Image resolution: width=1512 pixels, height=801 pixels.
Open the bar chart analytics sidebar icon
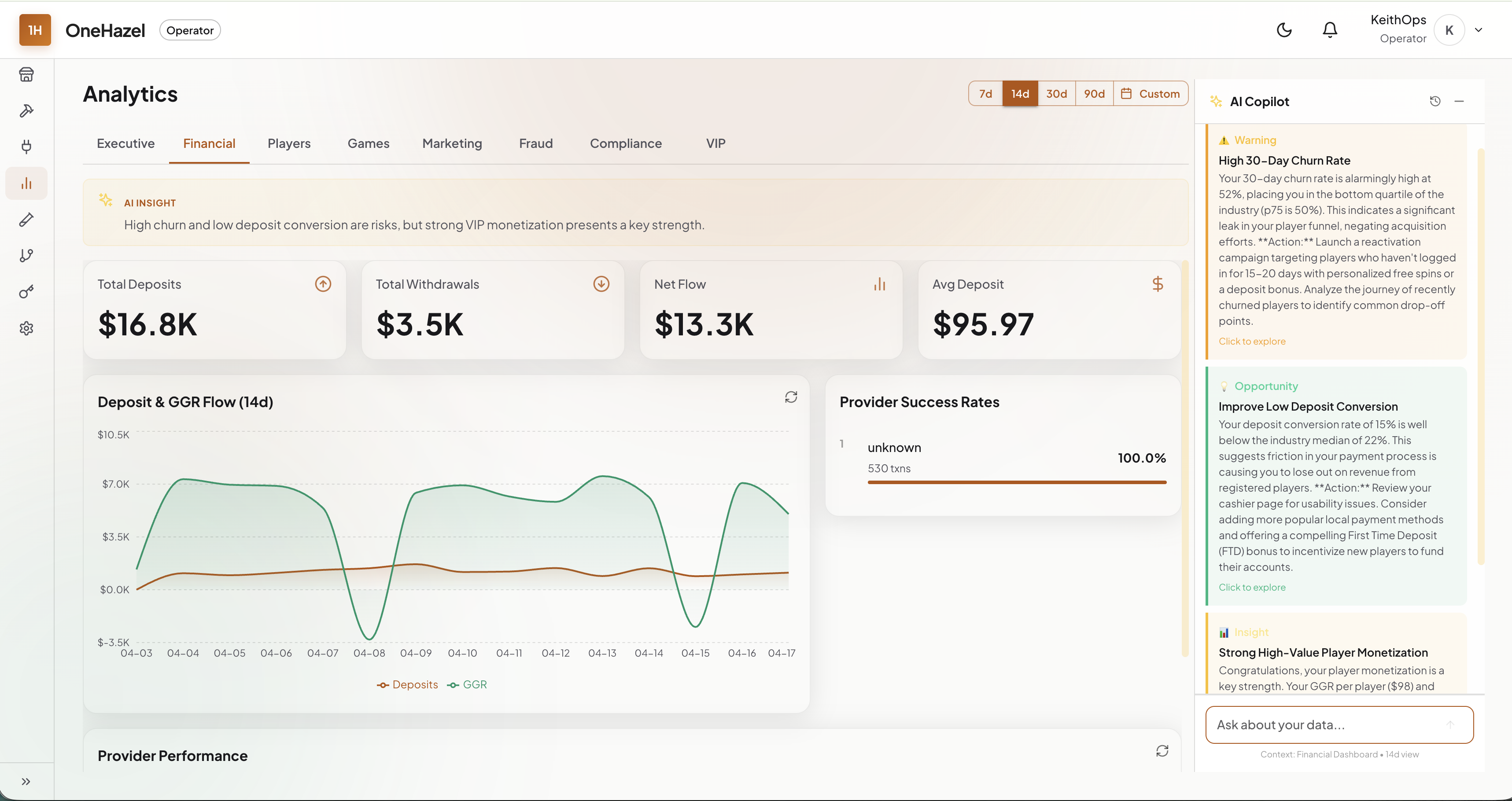(26, 183)
